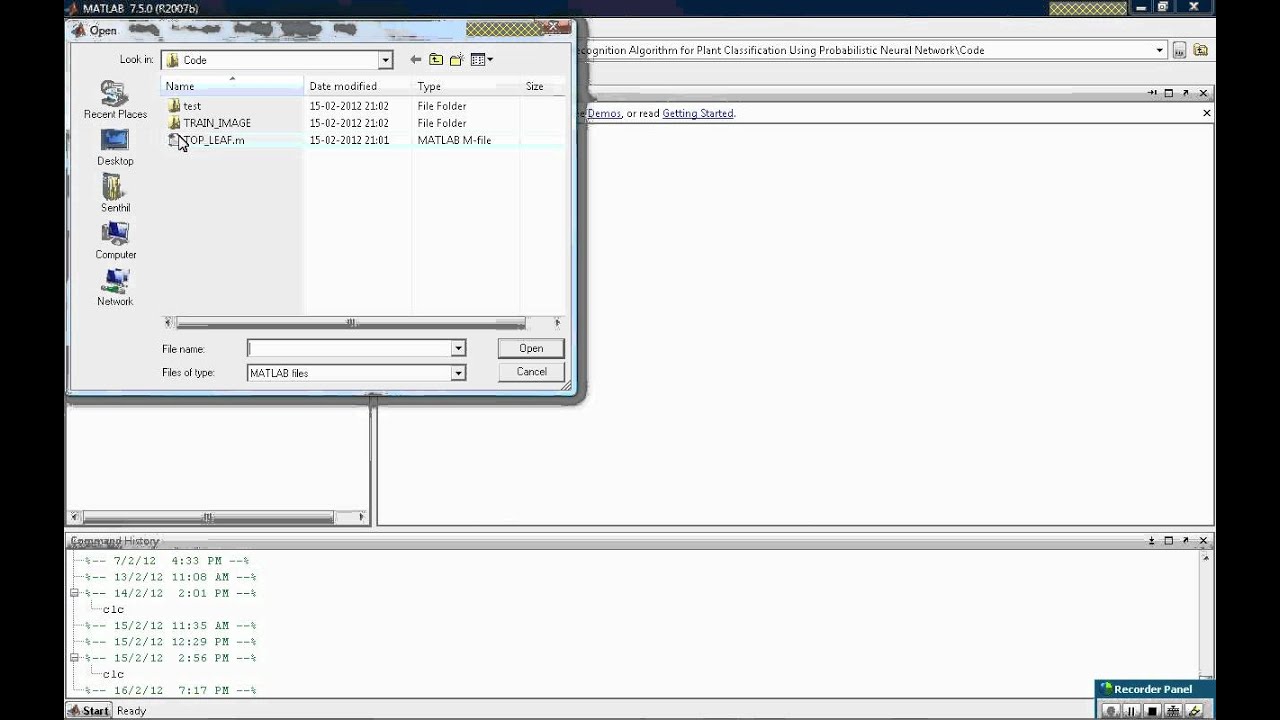This screenshot has width=1280, height=720.
Task: Maximize the Command History panel
Action: pyautogui.click(x=1169, y=541)
